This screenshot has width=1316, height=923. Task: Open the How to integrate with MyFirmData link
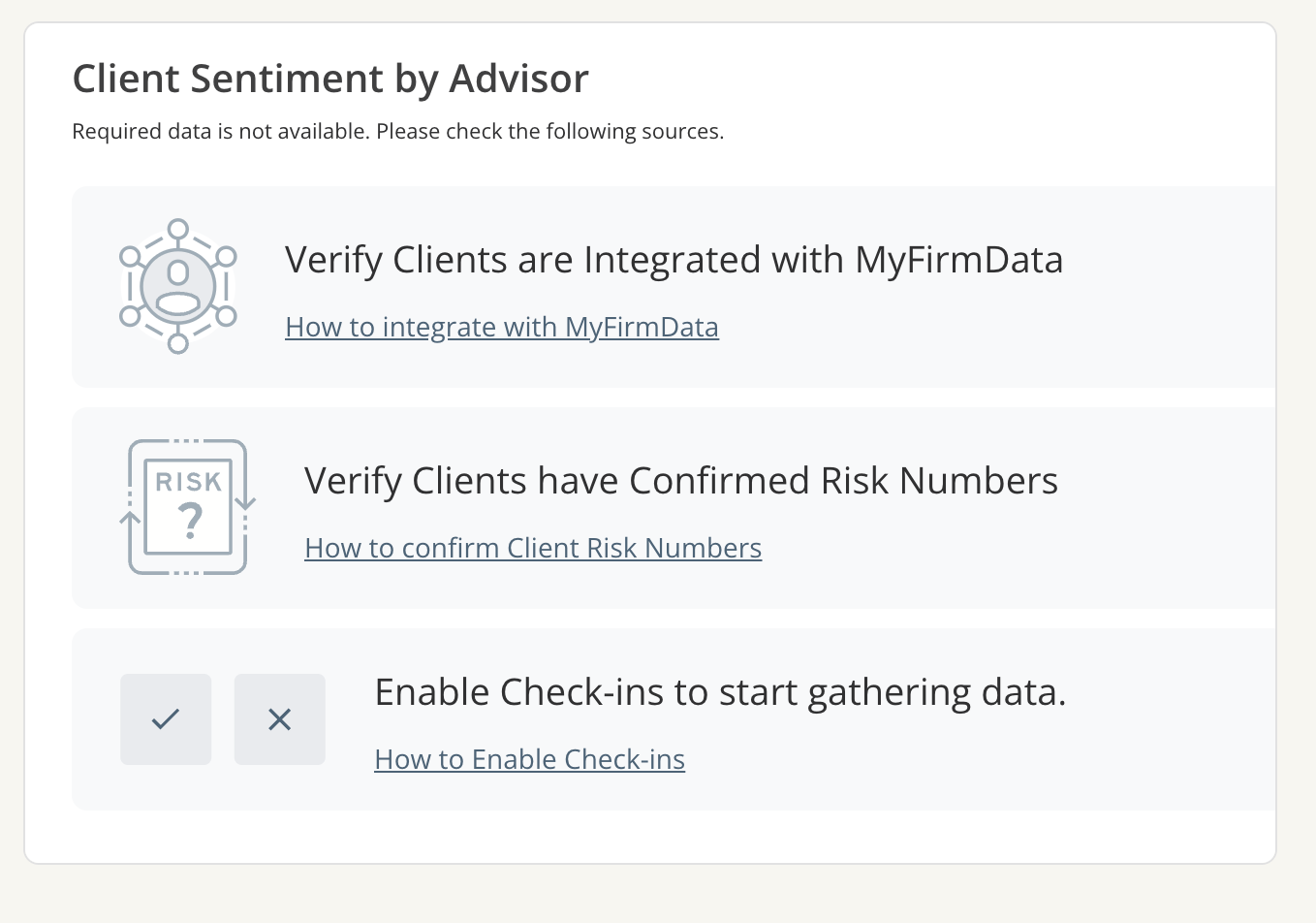point(502,327)
